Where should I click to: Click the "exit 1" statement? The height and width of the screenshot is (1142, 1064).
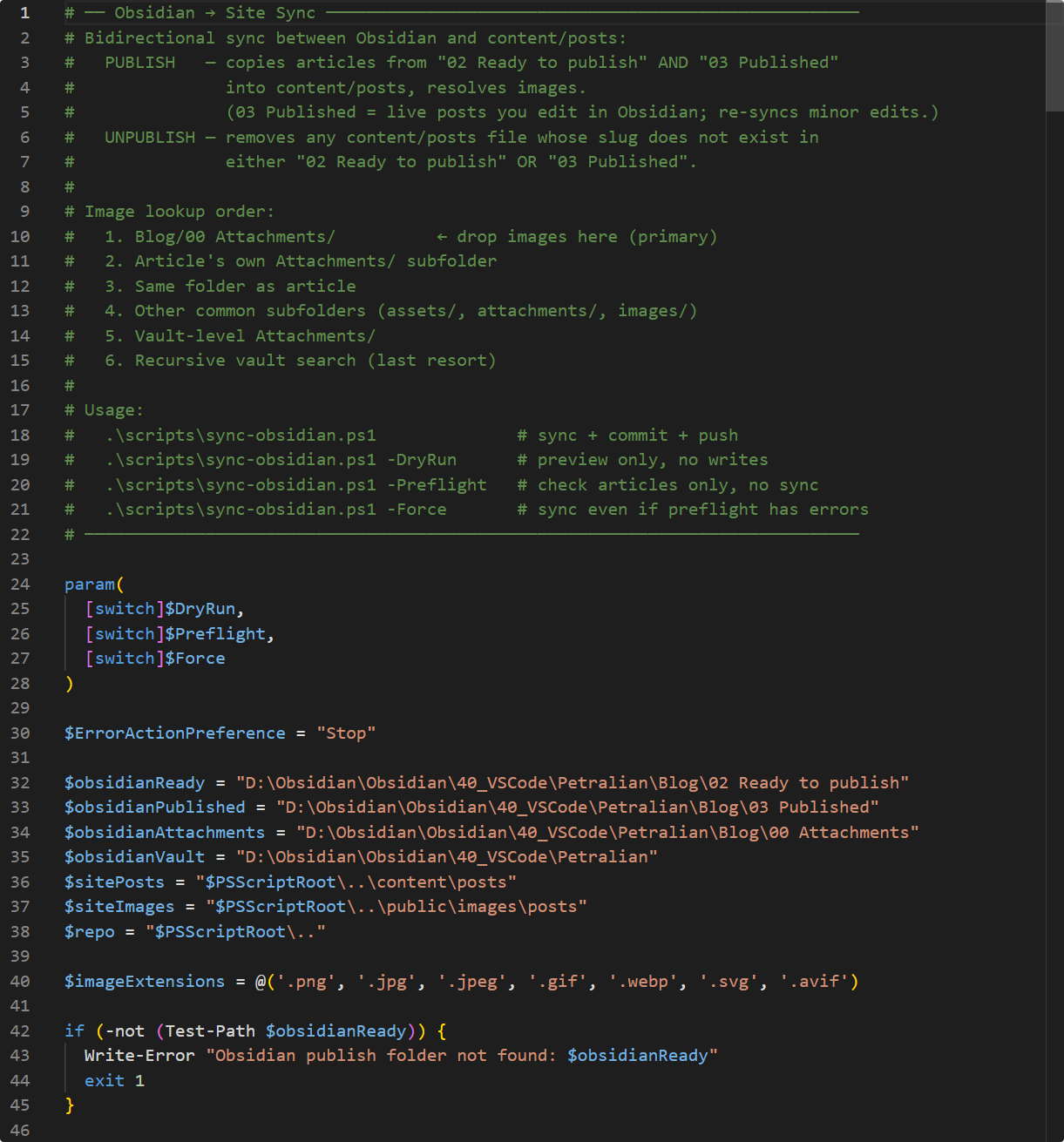tap(115, 1081)
